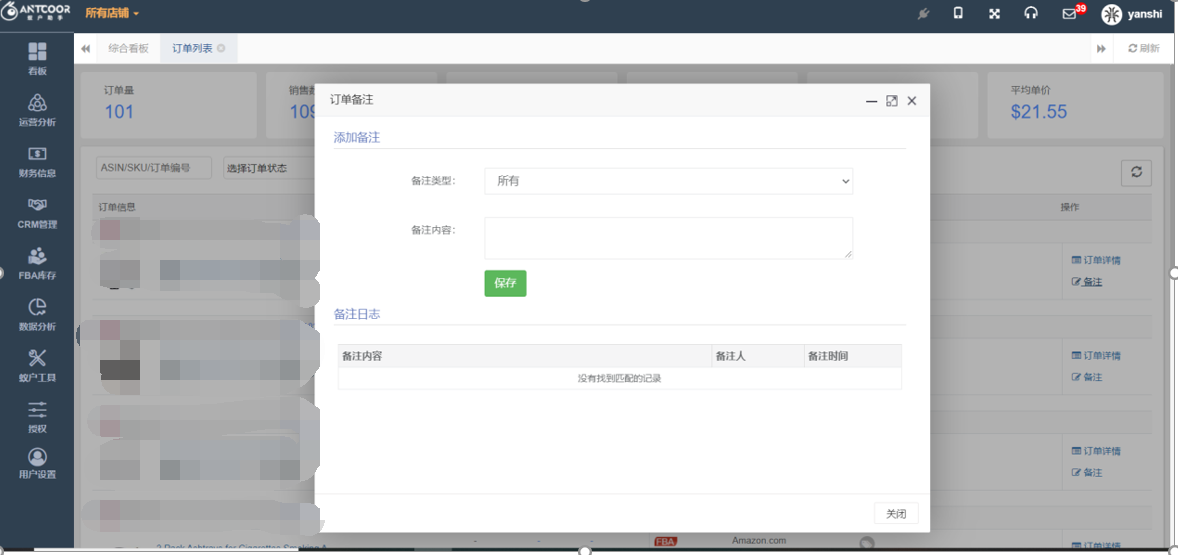Viewport: 1178px width, 555px height.
Task: Open 财务信息 finance sidebar icon
Action: pyautogui.click(x=37, y=161)
